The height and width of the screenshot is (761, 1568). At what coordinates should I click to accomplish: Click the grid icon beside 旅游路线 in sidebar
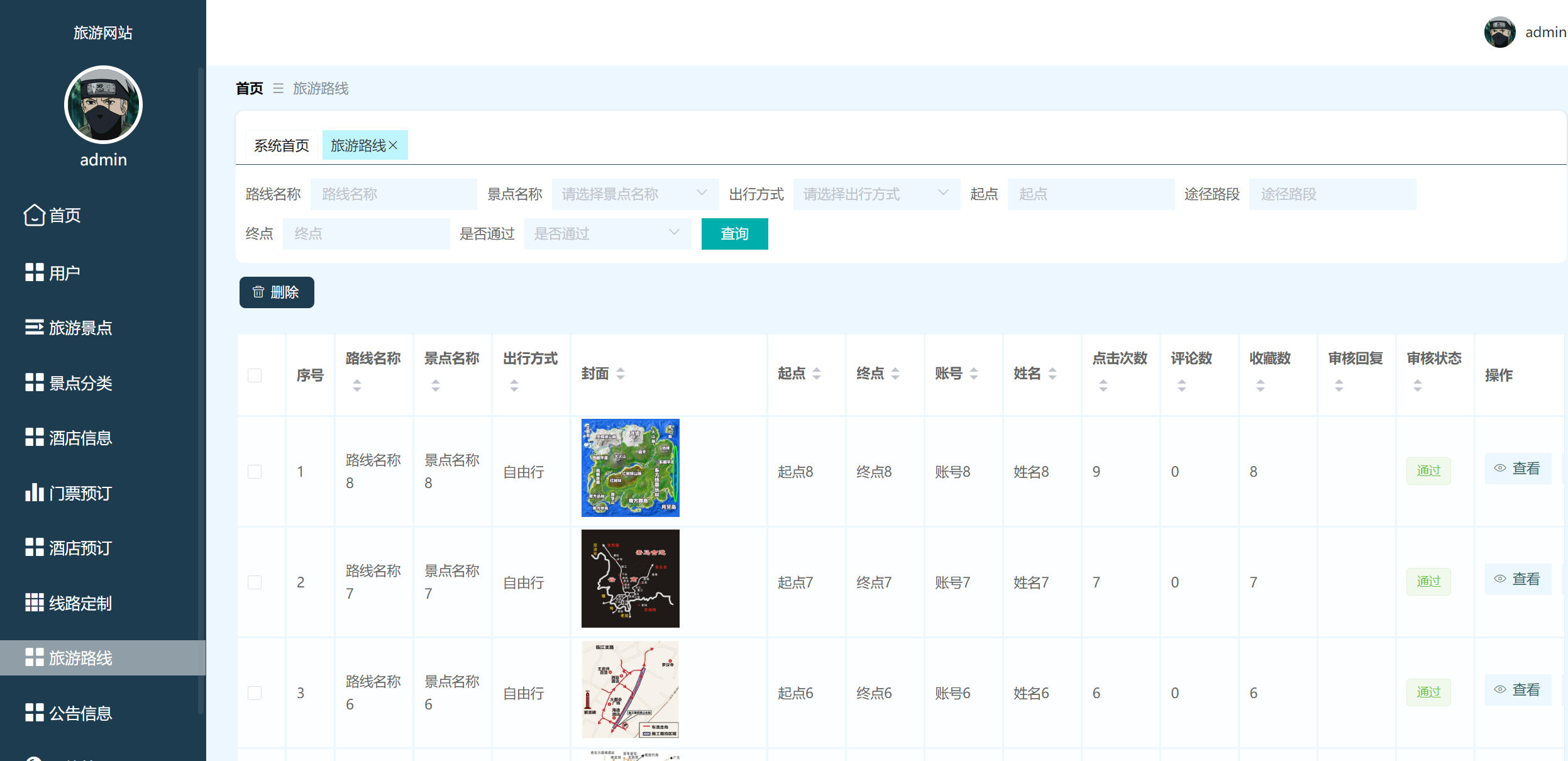click(x=34, y=657)
